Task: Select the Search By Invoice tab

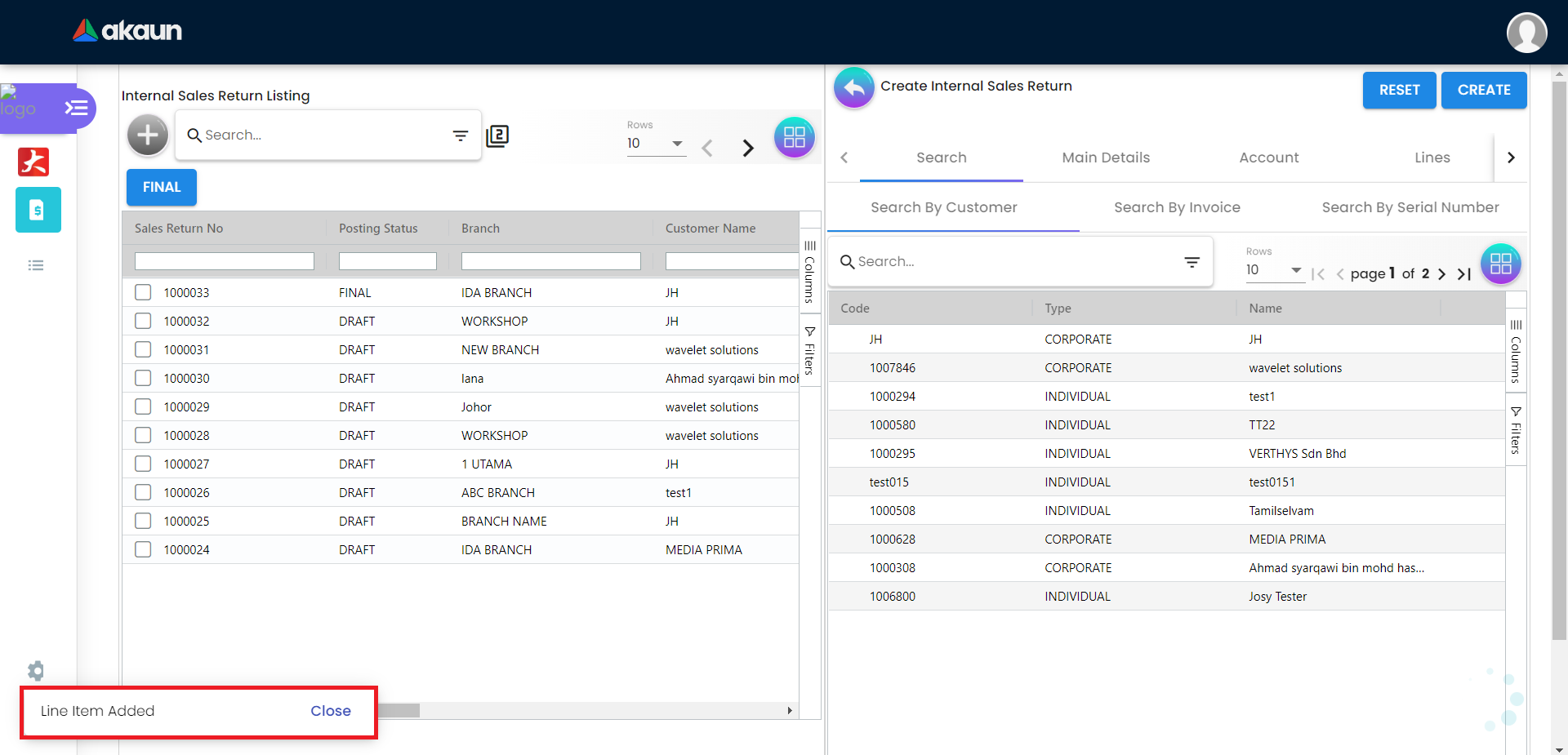Action: point(1176,207)
